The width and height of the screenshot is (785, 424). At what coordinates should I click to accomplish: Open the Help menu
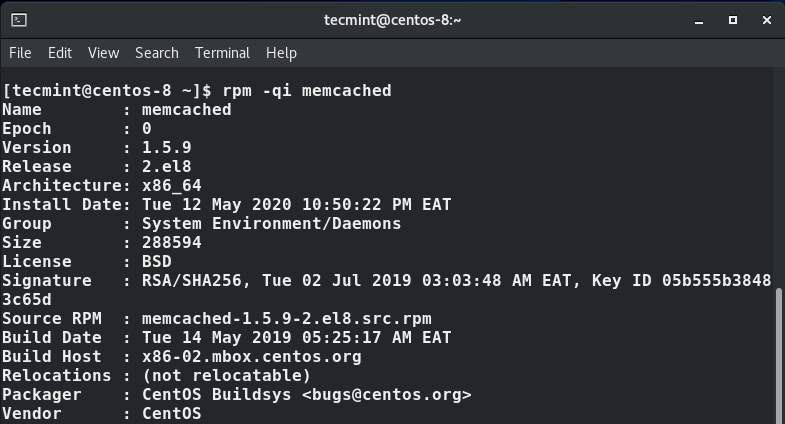point(281,53)
